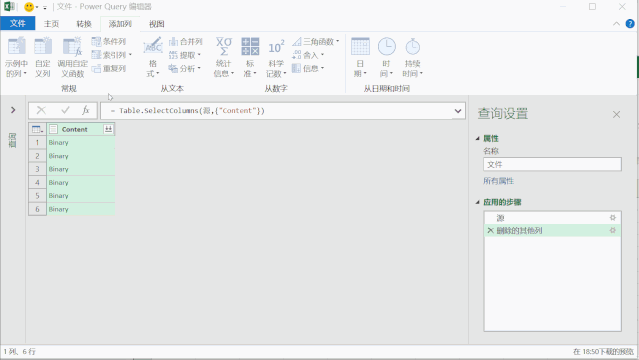Close the Query Settings (查询设置) pane
The height and width of the screenshot is (360, 639).
[x=616, y=115]
